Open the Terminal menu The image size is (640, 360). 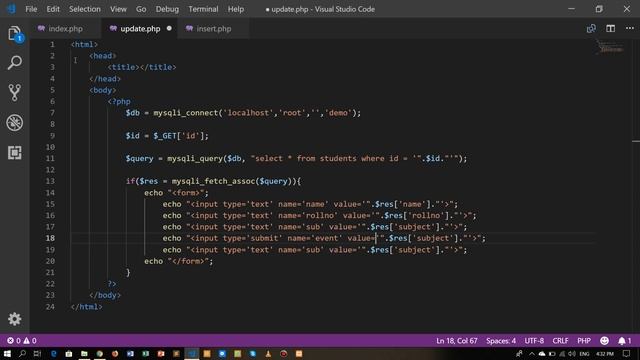pyautogui.click(x=203, y=9)
